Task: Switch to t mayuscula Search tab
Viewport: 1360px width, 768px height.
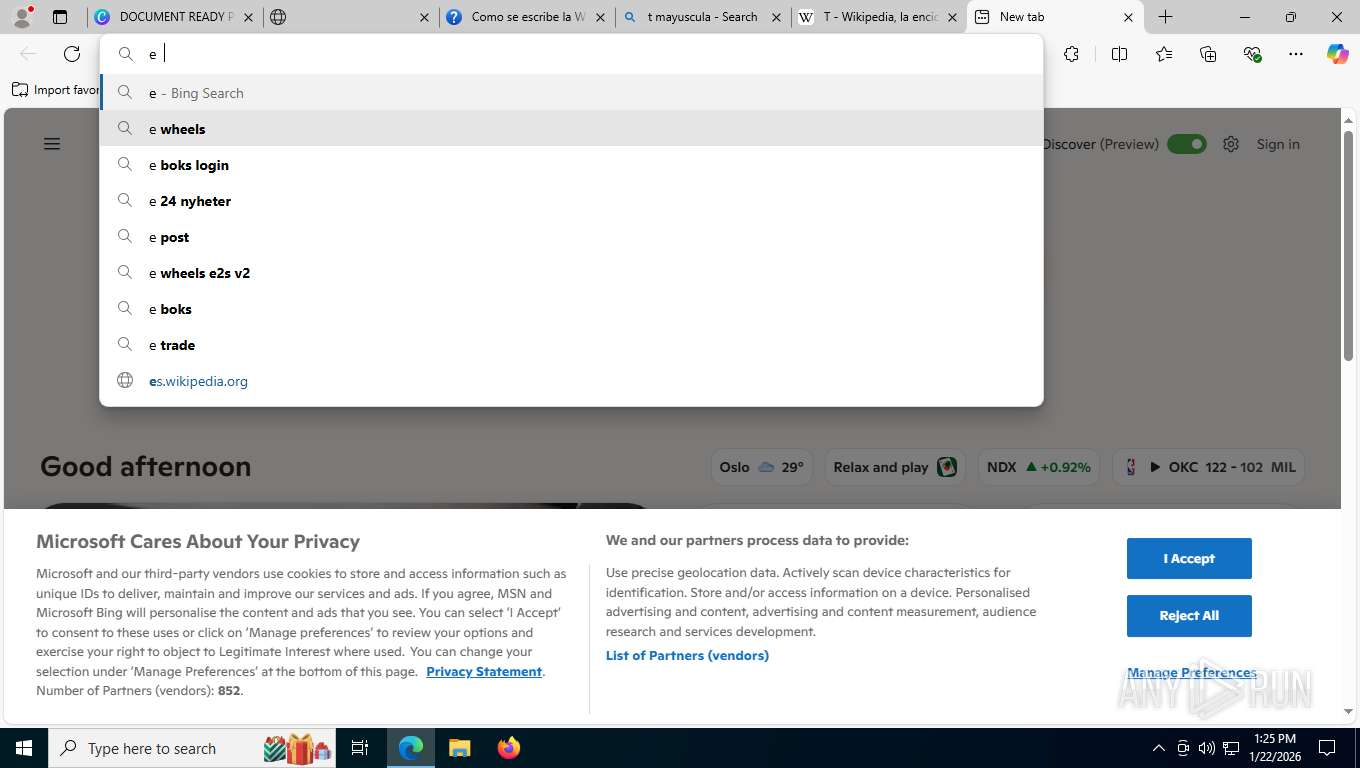Action: [x=703, y=17]
